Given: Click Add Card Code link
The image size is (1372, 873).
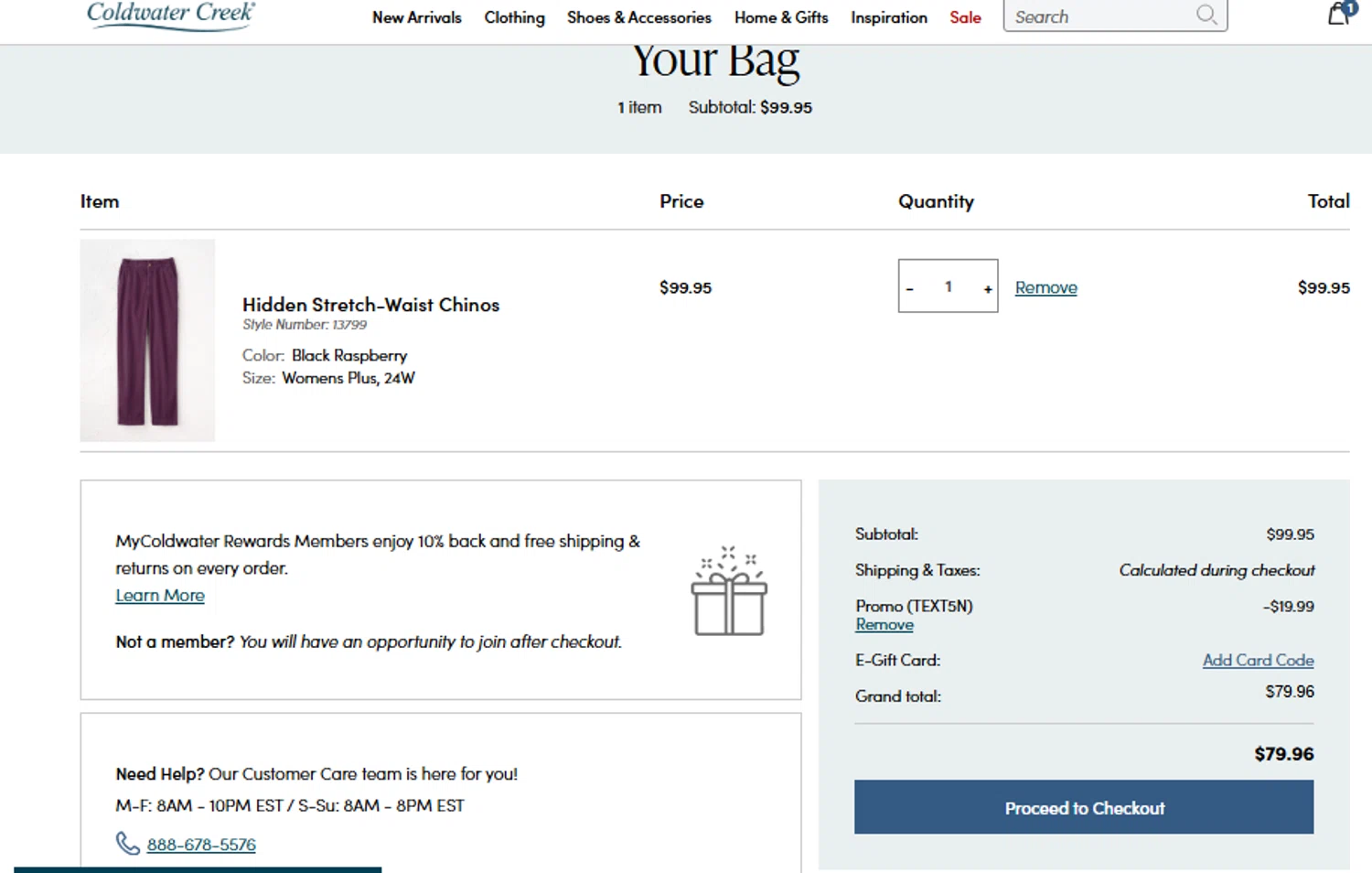Looking at the screenshot, I should coord(1258,660).
